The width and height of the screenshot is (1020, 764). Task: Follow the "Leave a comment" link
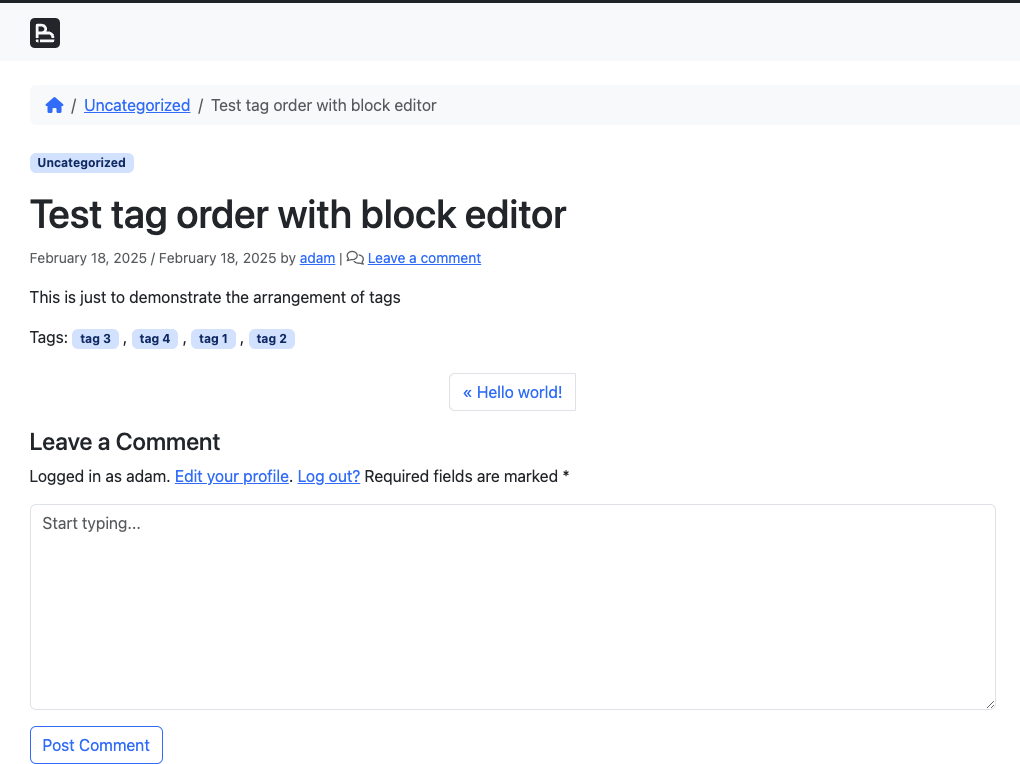point(424,258)
